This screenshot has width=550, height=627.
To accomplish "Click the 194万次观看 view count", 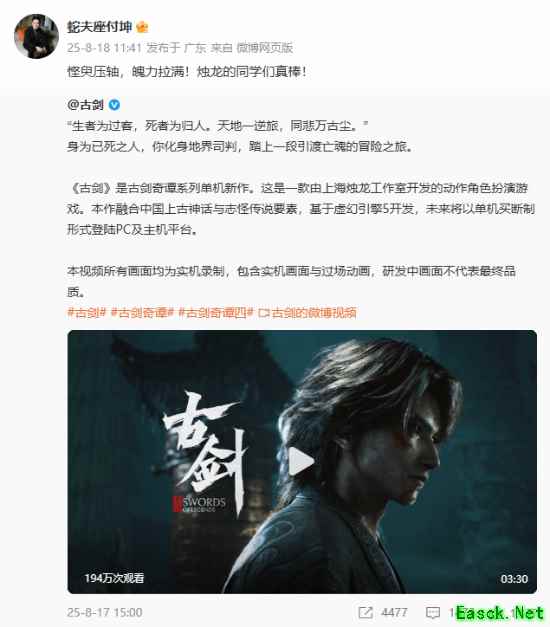I will [x=114, y=578].
